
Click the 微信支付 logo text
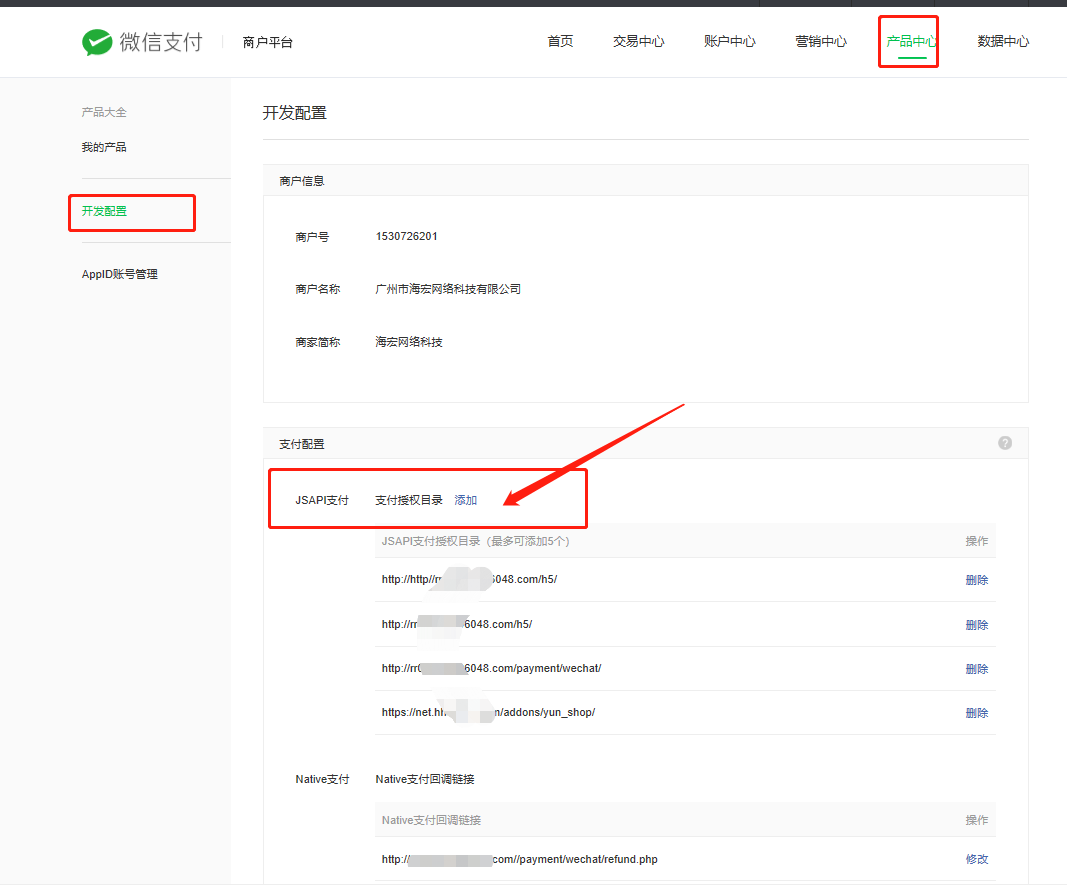[x=161, y=42]
